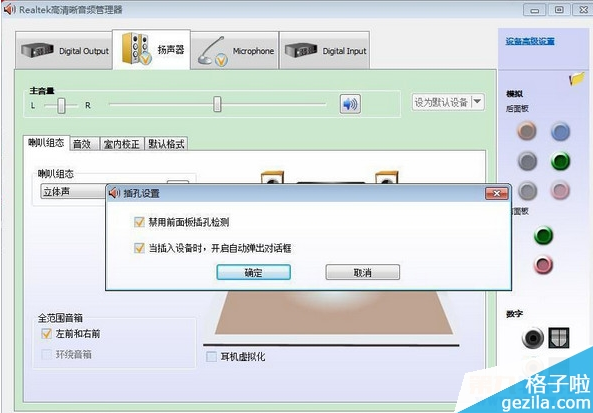Screen dimensions: 593x413
Task: Toggle 左前和右前 checkbox
Action: [47, 334]
